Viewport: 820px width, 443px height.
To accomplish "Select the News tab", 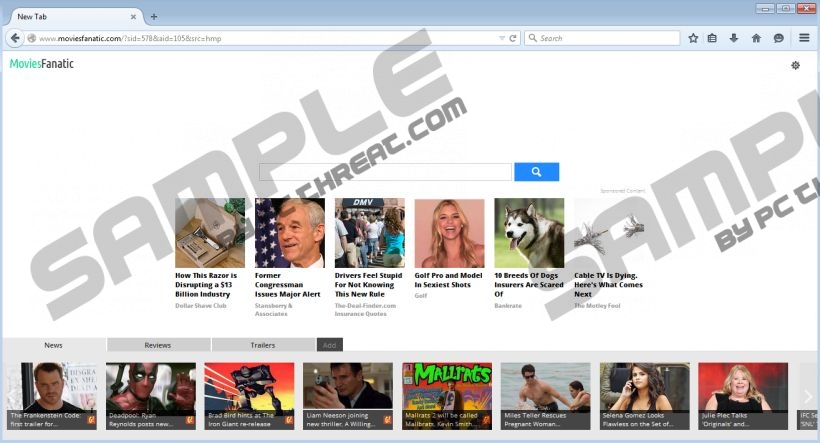I will [x=54, y=345].
